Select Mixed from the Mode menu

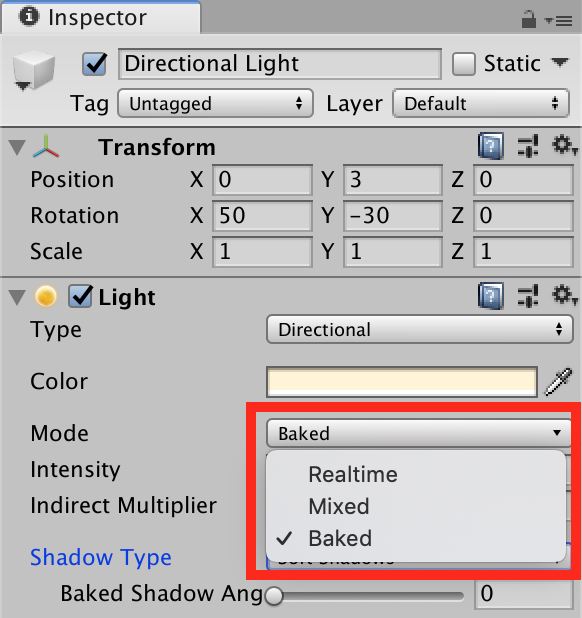416,506
